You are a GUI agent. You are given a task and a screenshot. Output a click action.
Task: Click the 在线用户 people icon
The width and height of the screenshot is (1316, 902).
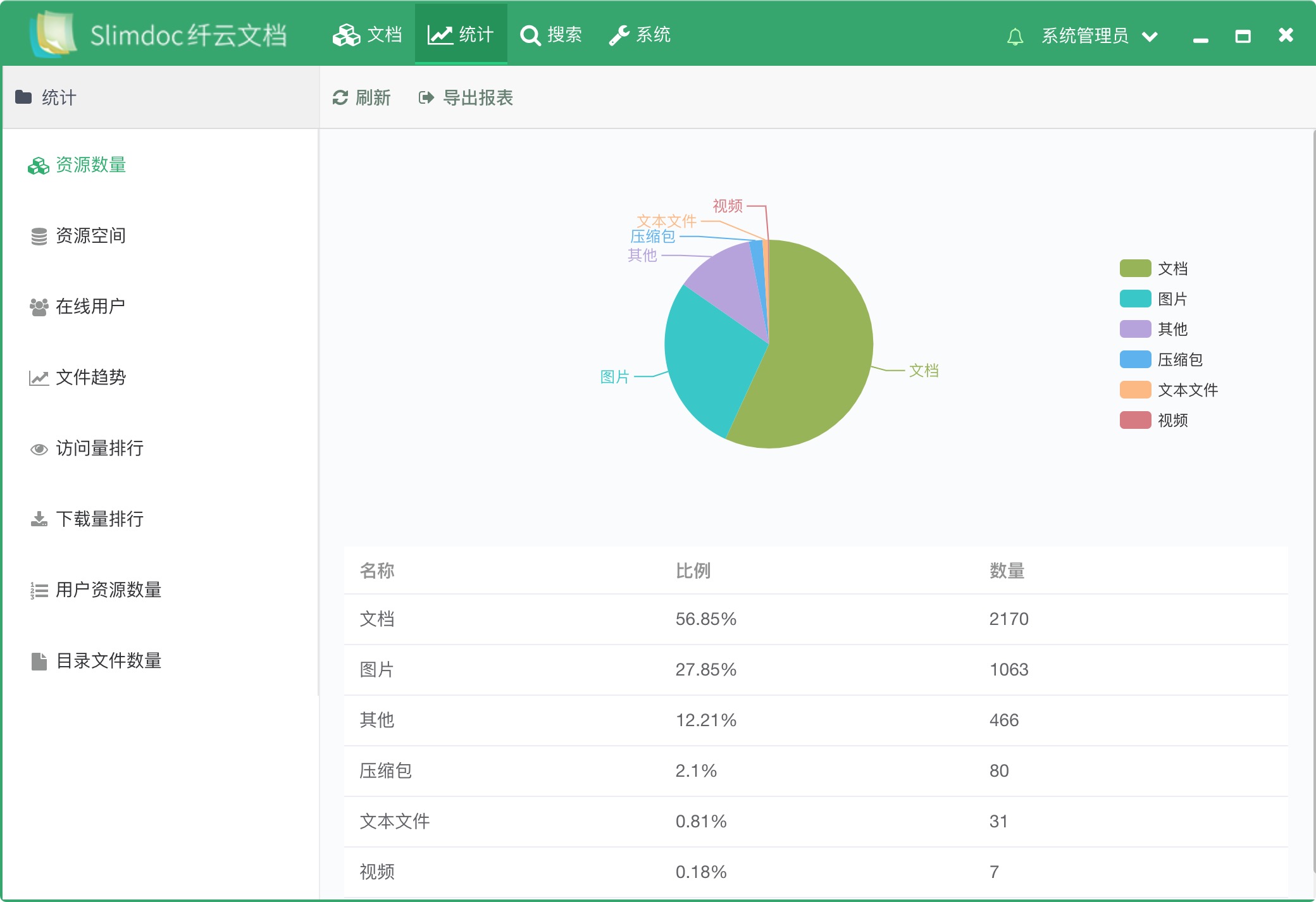pos(39,307)
